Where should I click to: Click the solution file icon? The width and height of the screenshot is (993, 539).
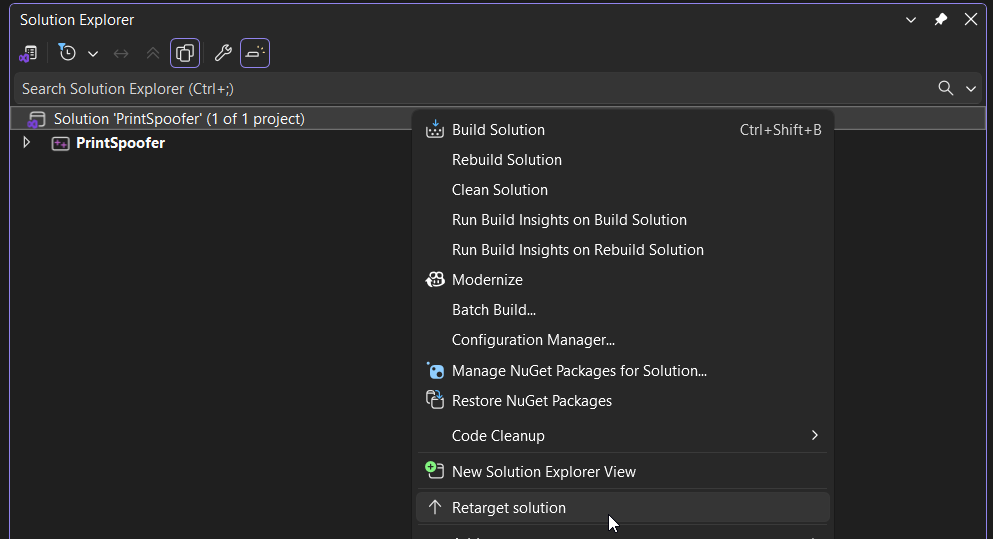point(36,119)
